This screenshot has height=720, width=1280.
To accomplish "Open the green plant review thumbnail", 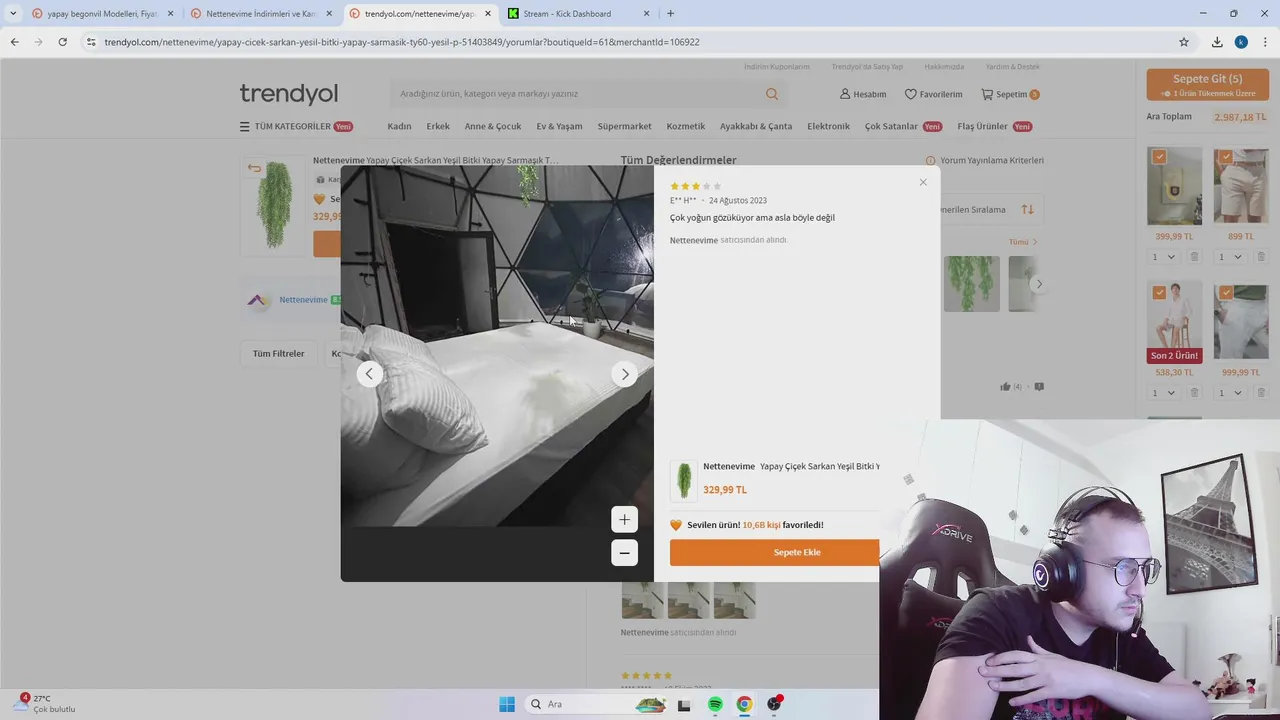I will click(x=971, y=284).
